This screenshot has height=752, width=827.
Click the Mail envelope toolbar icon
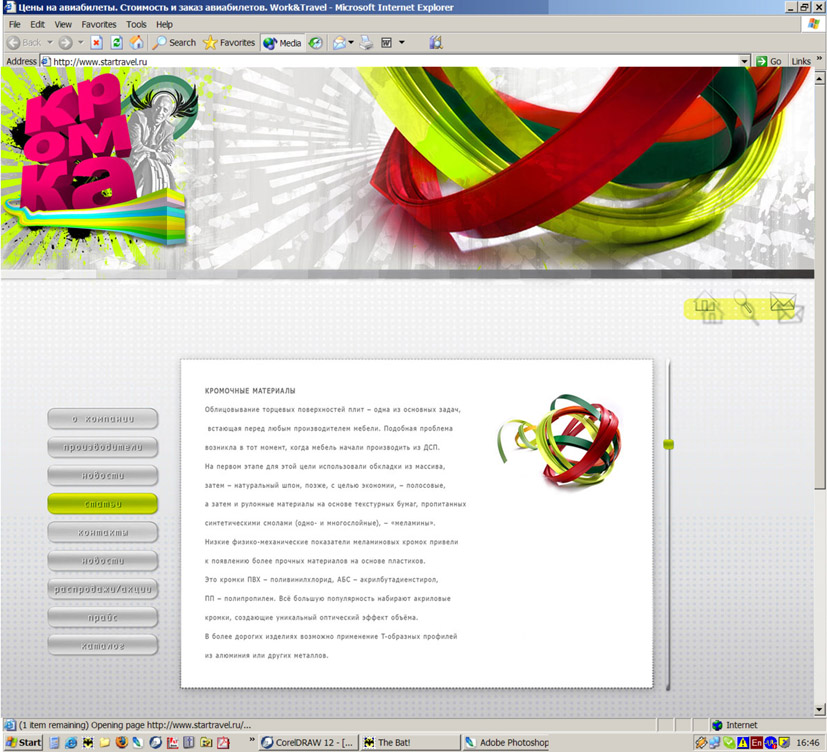339,43
